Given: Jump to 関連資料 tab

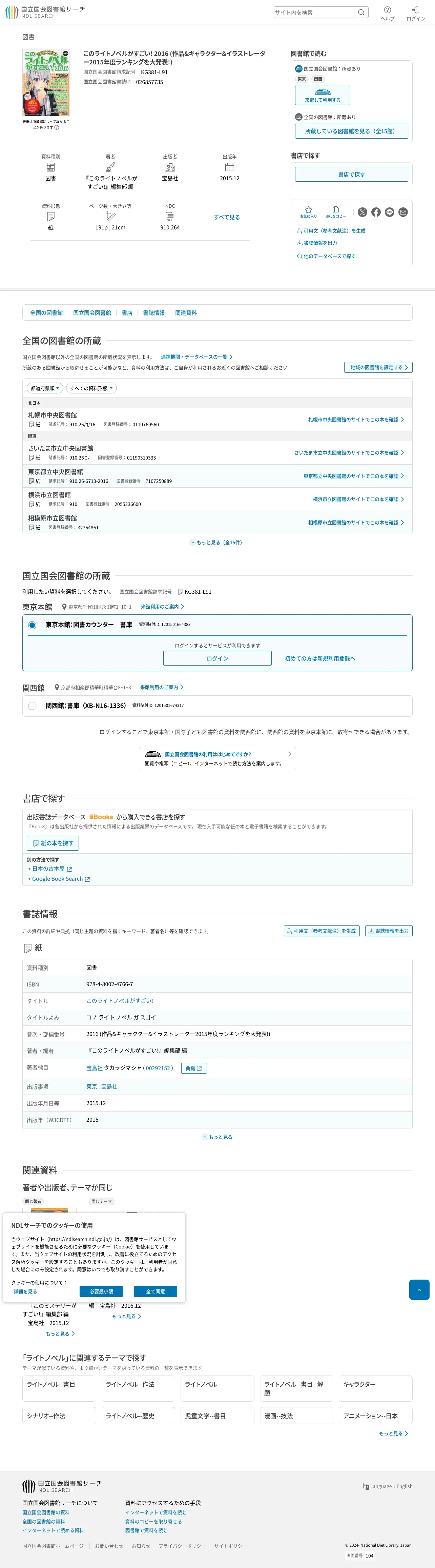Looking at the screenshot, I should click(186, 313).
